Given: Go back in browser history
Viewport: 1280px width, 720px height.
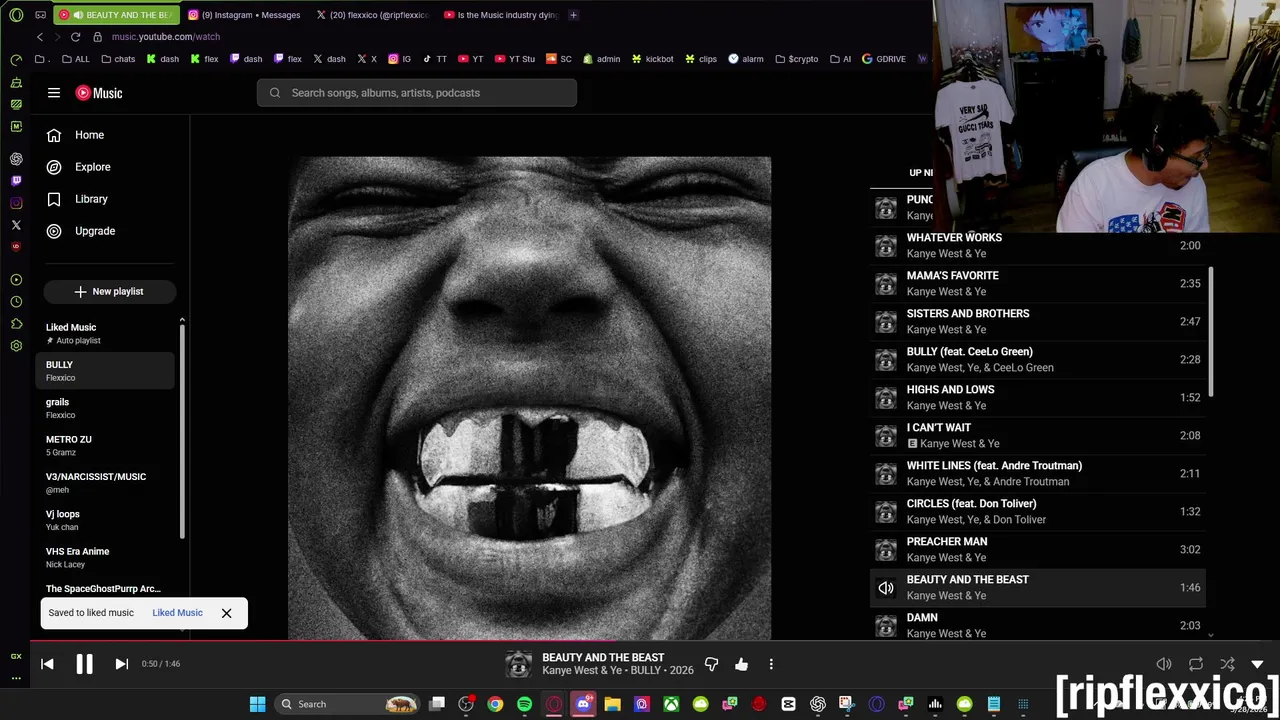Looking at the screenshot, I should tap(40, 37).
